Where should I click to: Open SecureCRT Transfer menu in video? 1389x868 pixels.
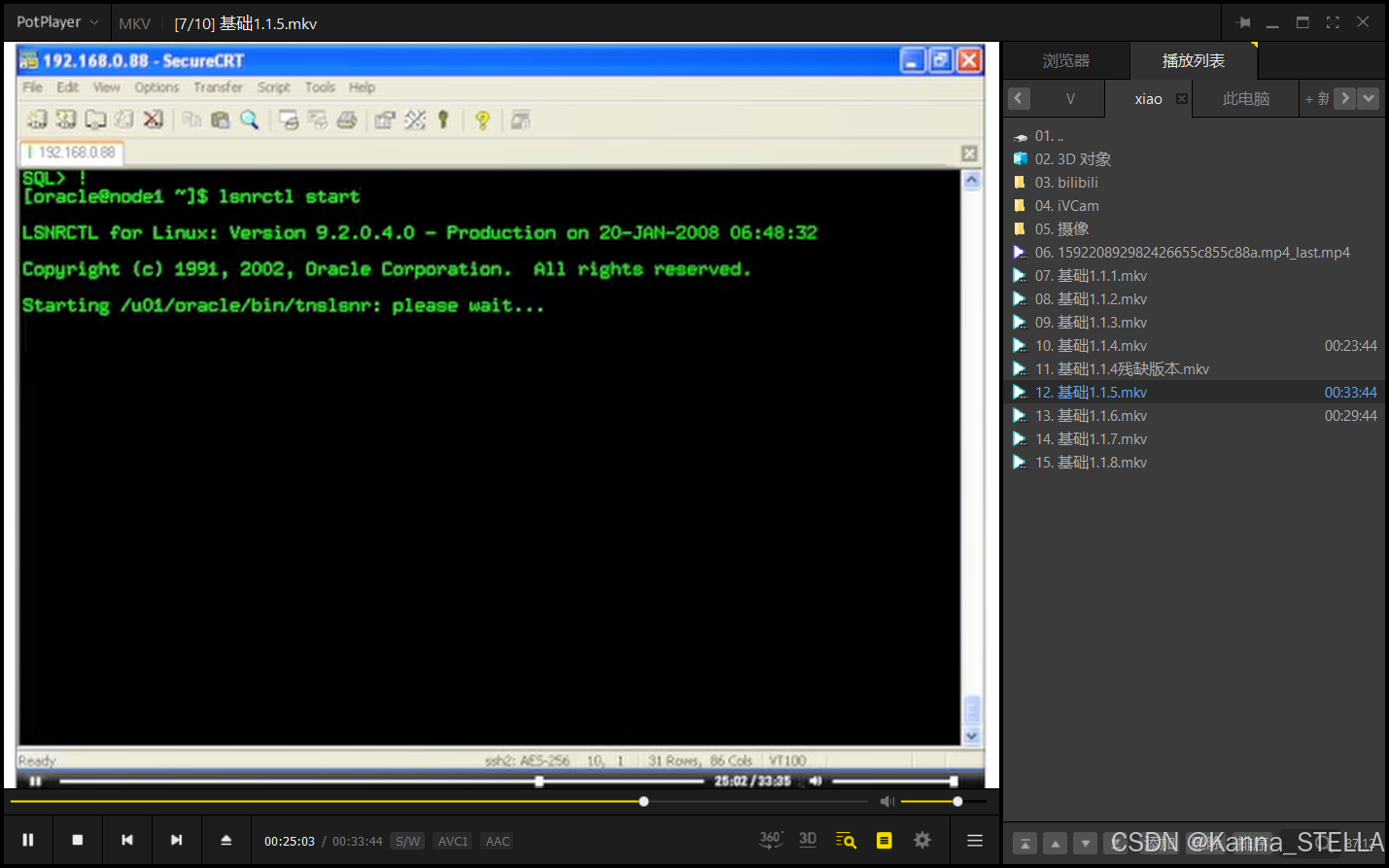(218, 87)
